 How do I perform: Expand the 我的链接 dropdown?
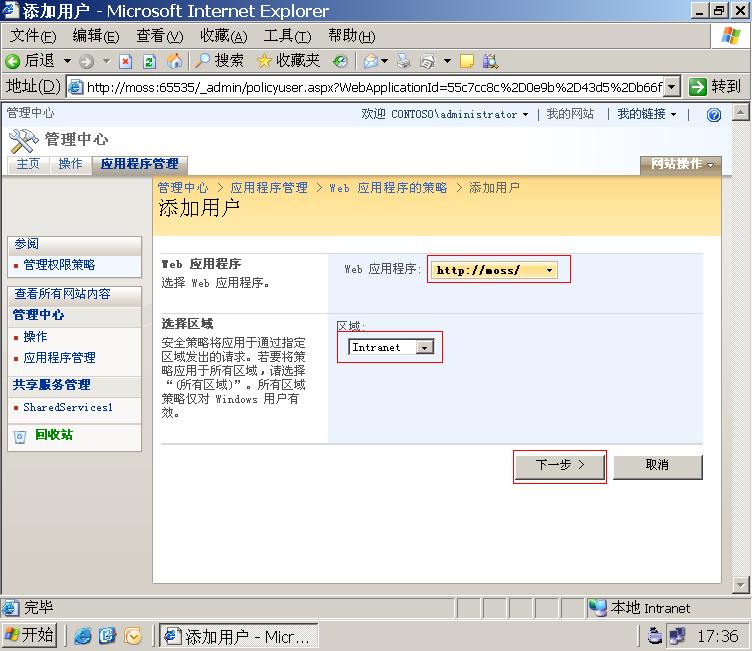click(646, 114)
